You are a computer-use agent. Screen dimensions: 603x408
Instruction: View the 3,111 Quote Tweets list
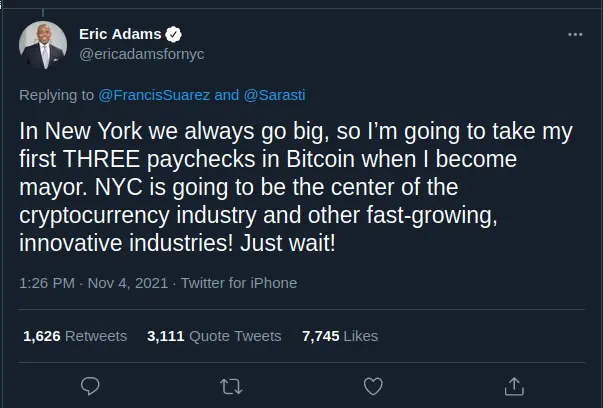coord(214,337)
